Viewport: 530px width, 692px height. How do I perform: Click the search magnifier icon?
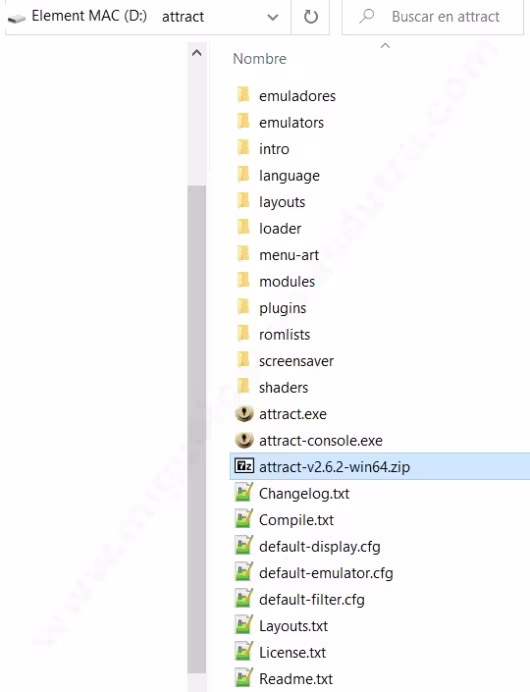tap(367, 16)
